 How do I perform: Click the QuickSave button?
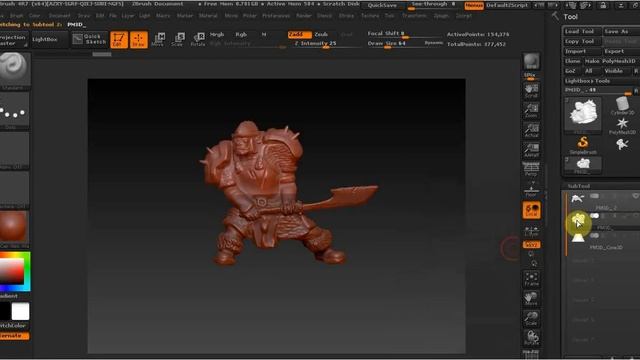tap(382, 5)
